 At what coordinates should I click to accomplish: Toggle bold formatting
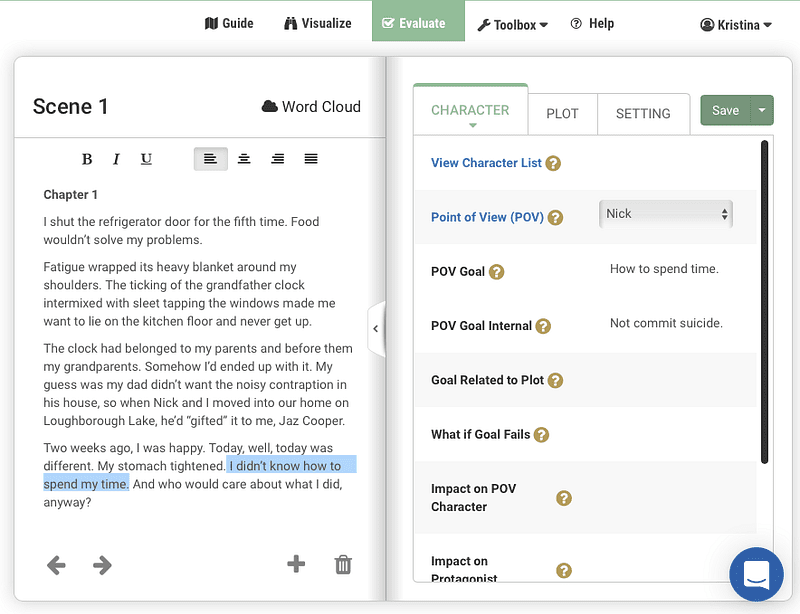(x=87, y=159)
